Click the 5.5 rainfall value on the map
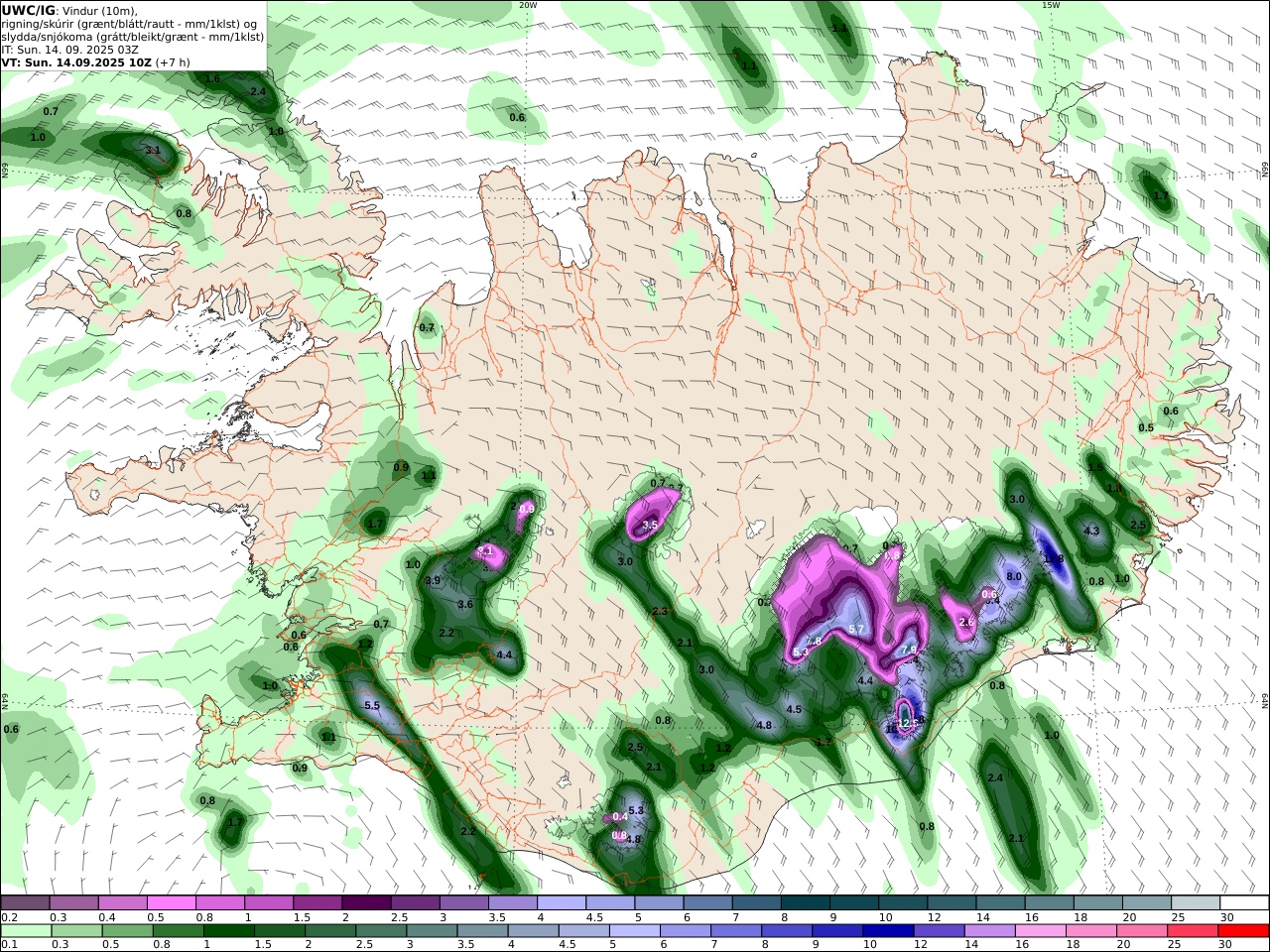This screenshot has height=952, width=1270. [x=373, y=706]
